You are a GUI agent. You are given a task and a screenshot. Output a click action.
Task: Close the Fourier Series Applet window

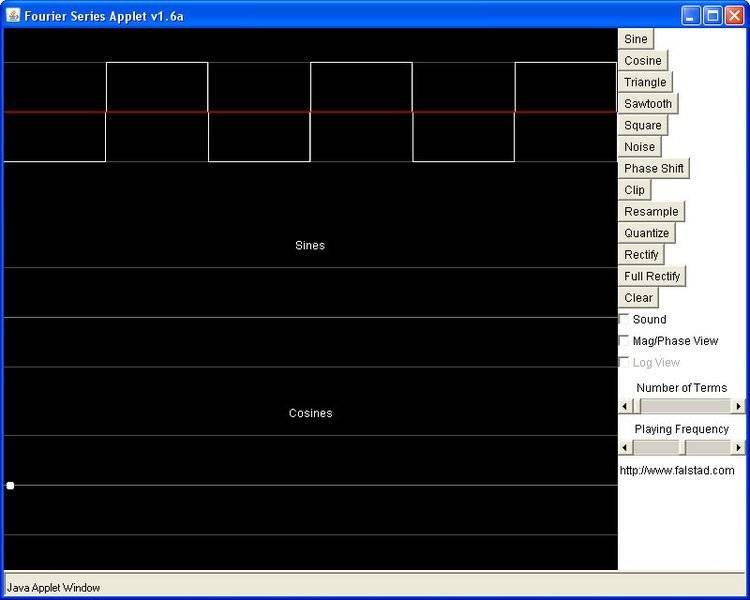click(x=734, y=16)
